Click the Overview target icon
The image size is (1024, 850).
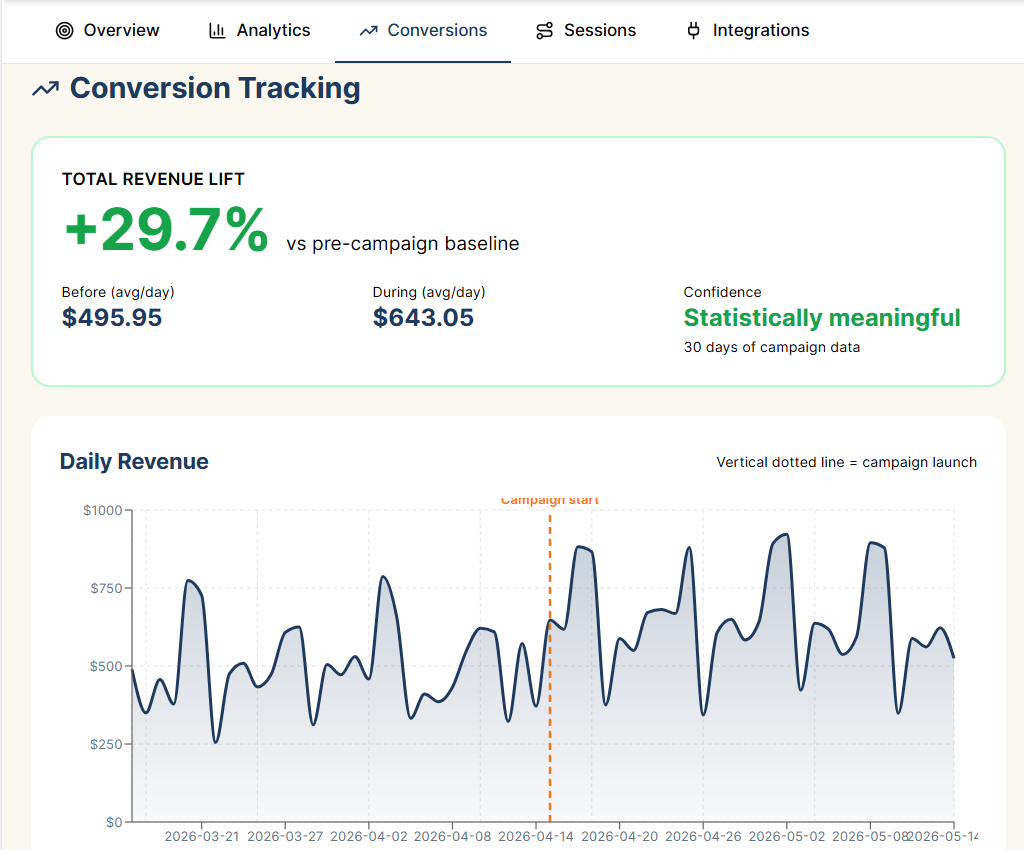tap(65, 31)
